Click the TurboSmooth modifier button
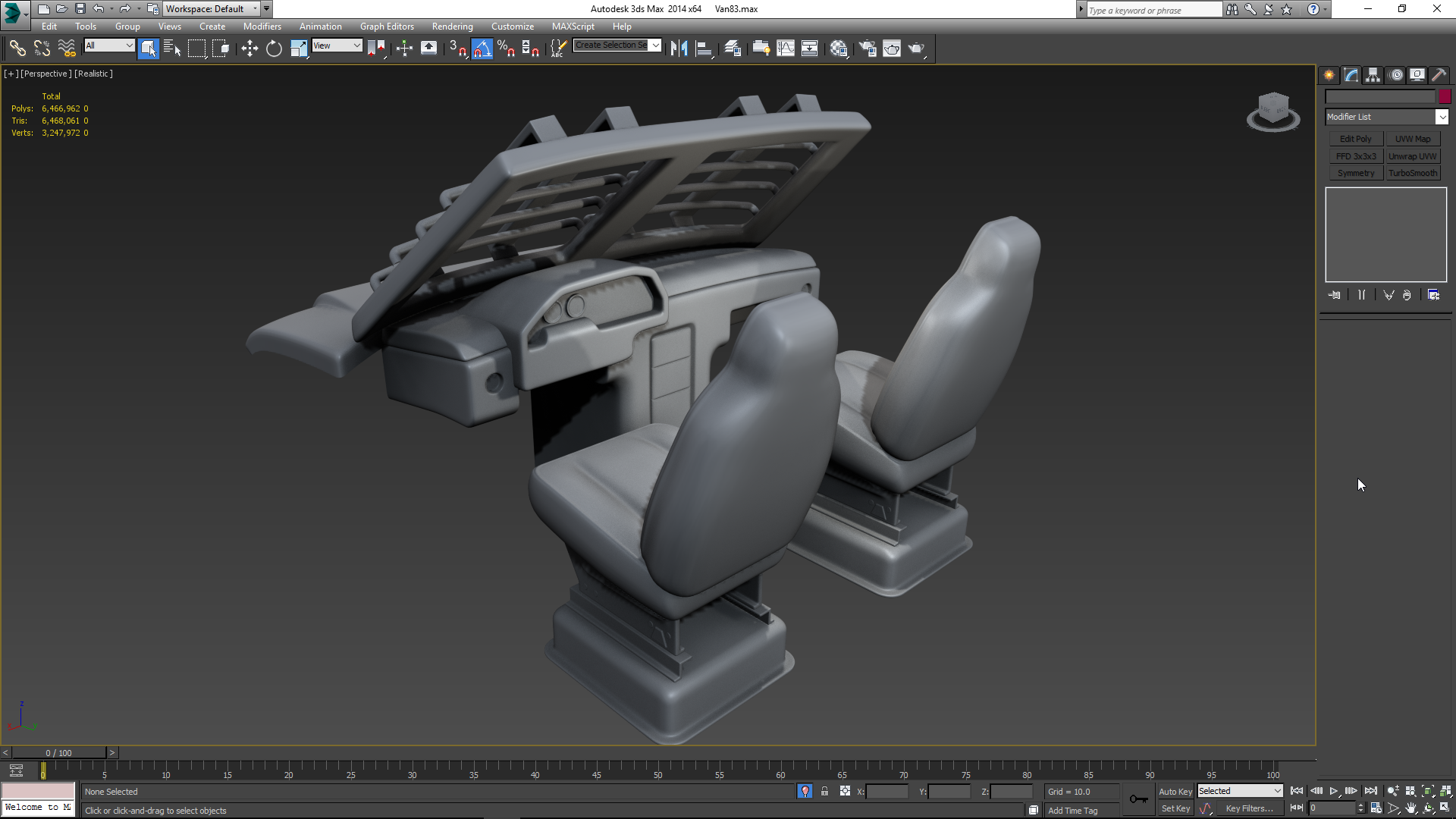The height and width of the screenshot is (819, 1456). (1413, 173)
